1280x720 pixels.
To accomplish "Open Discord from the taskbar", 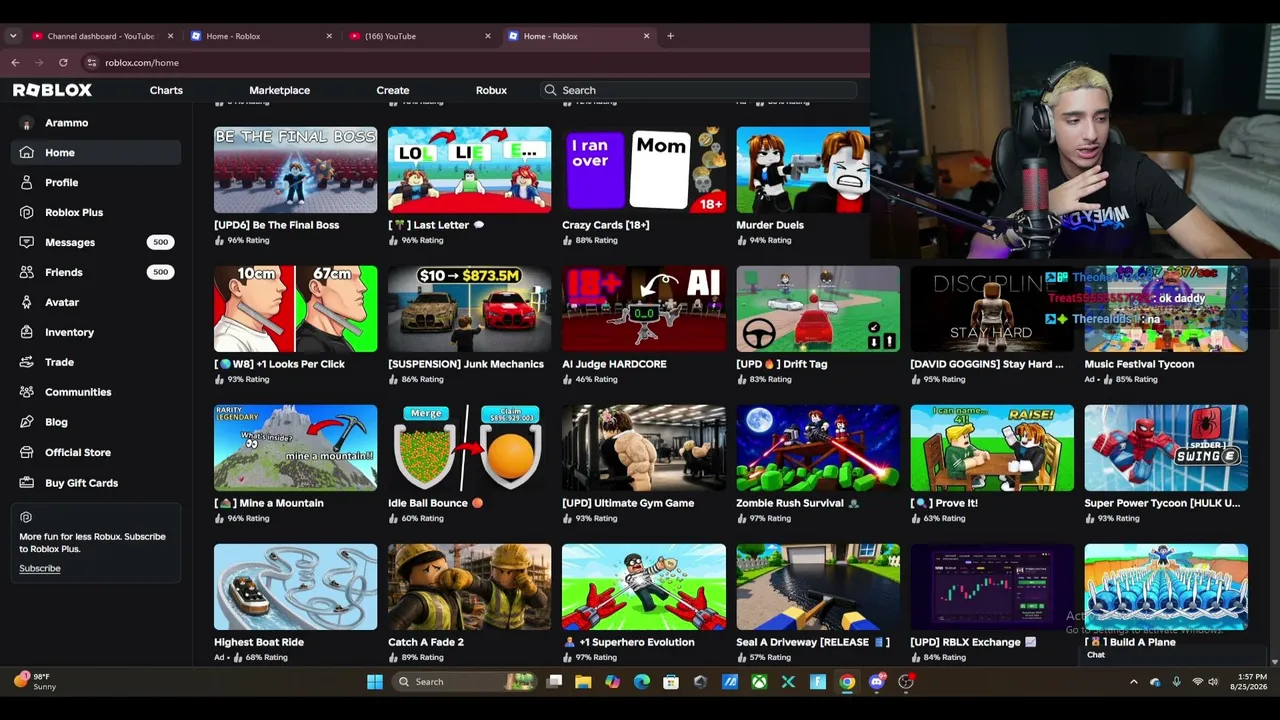I will [877, 682].
